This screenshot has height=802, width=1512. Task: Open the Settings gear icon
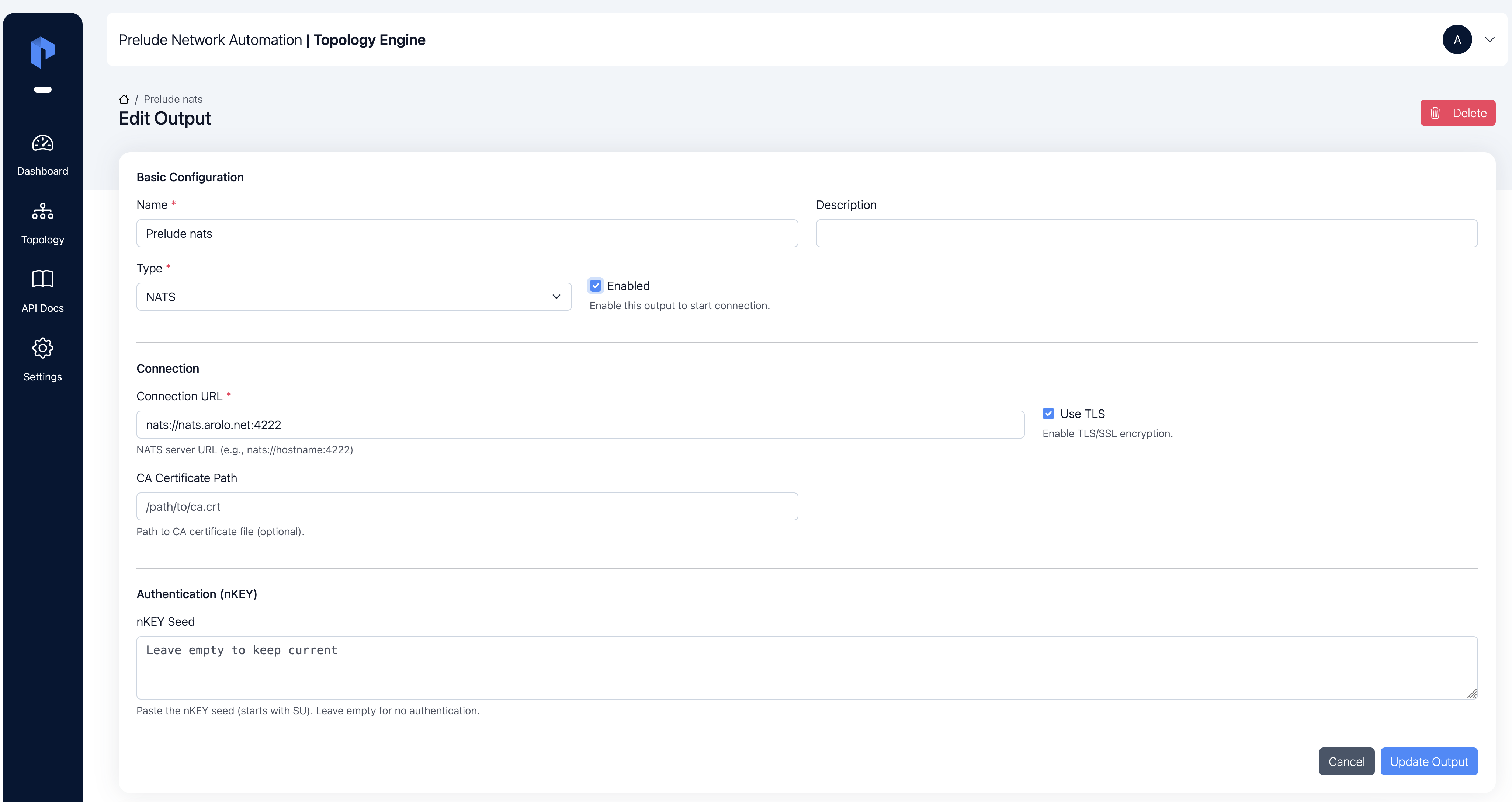tap(43, 348)
